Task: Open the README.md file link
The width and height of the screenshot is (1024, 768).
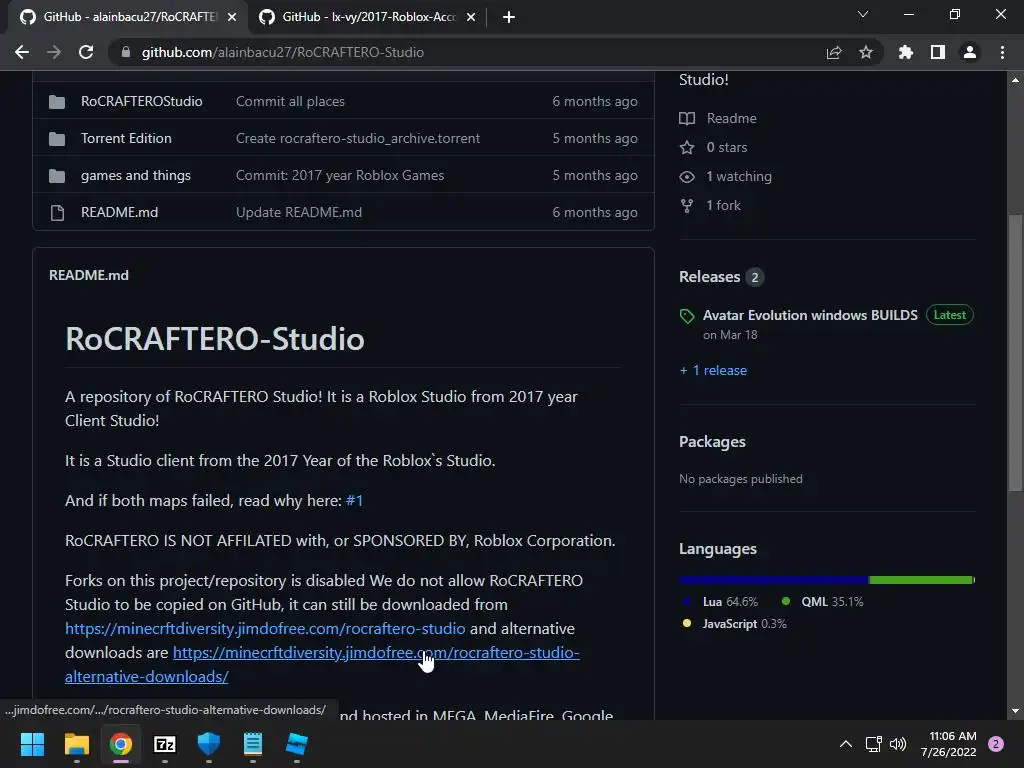Action: coord(120,212)
